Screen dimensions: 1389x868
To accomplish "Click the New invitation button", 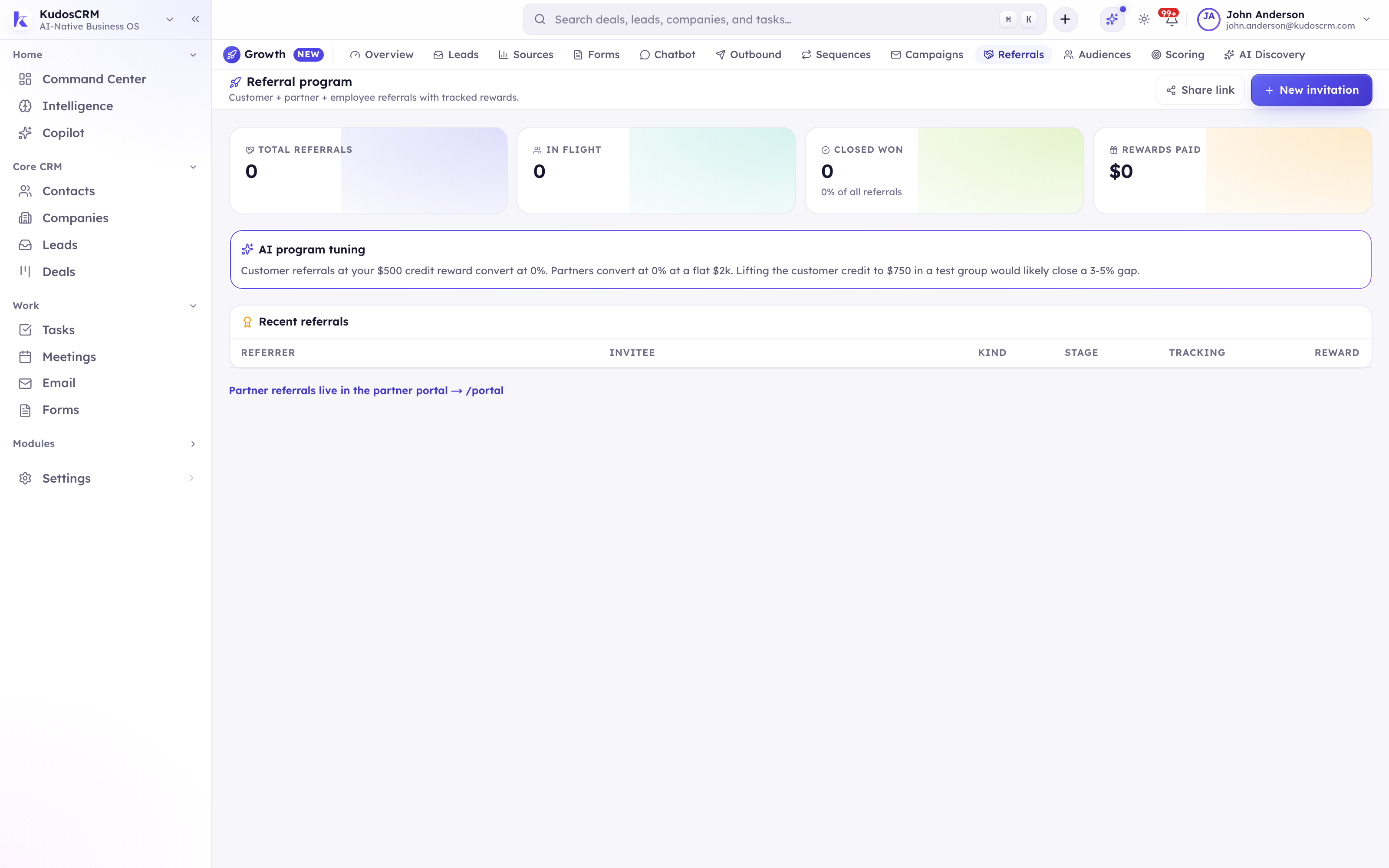I will (1311, 90).
